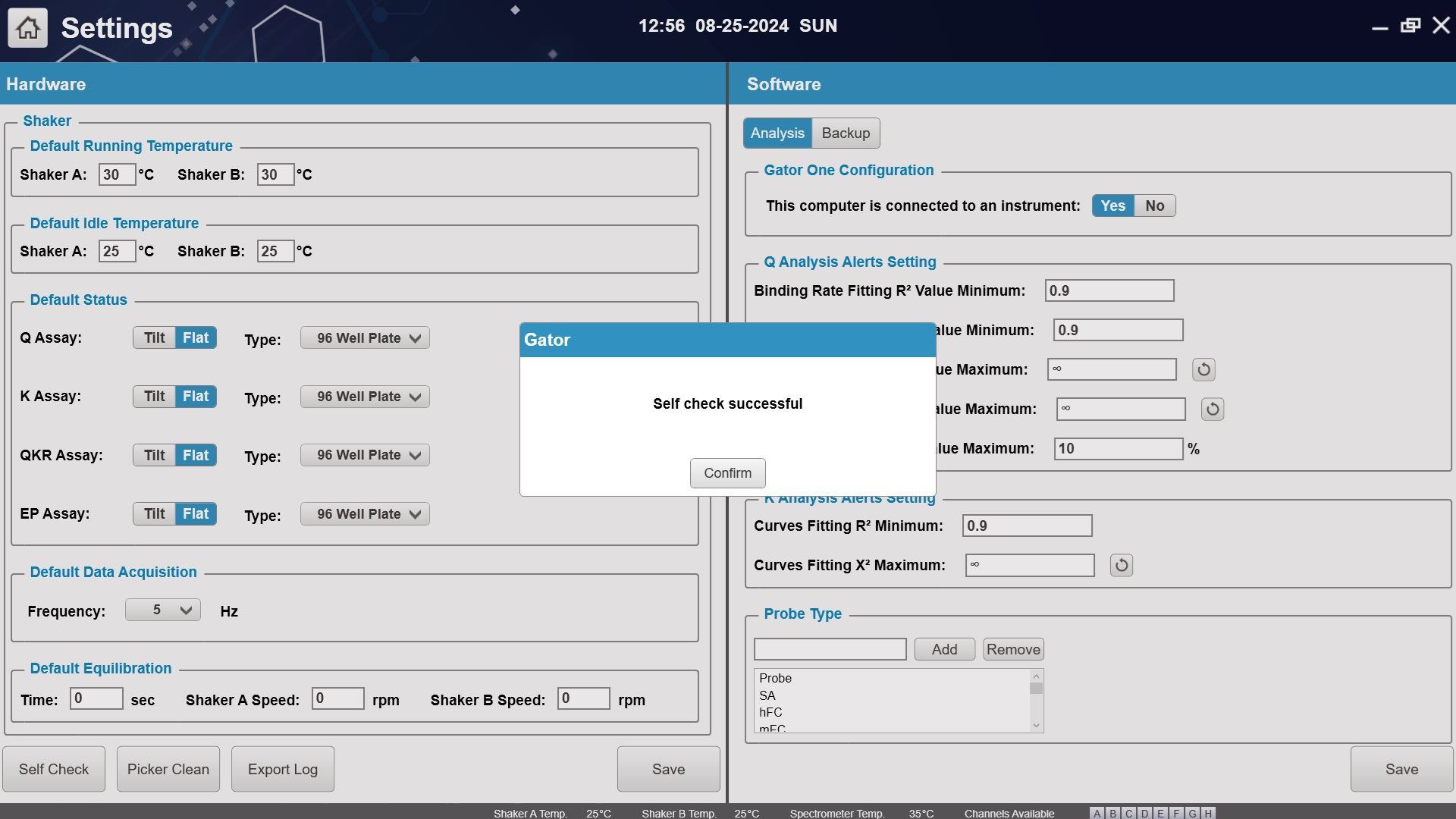Open Q Assay plate type dropdown
1456x819 pixels.
coord(365,337)
